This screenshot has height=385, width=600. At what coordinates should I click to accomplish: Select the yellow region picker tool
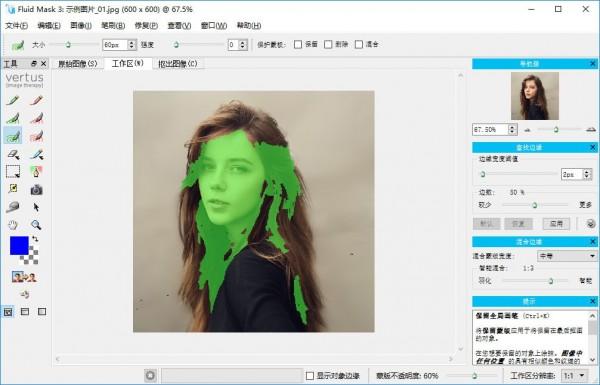click(13, 189)
